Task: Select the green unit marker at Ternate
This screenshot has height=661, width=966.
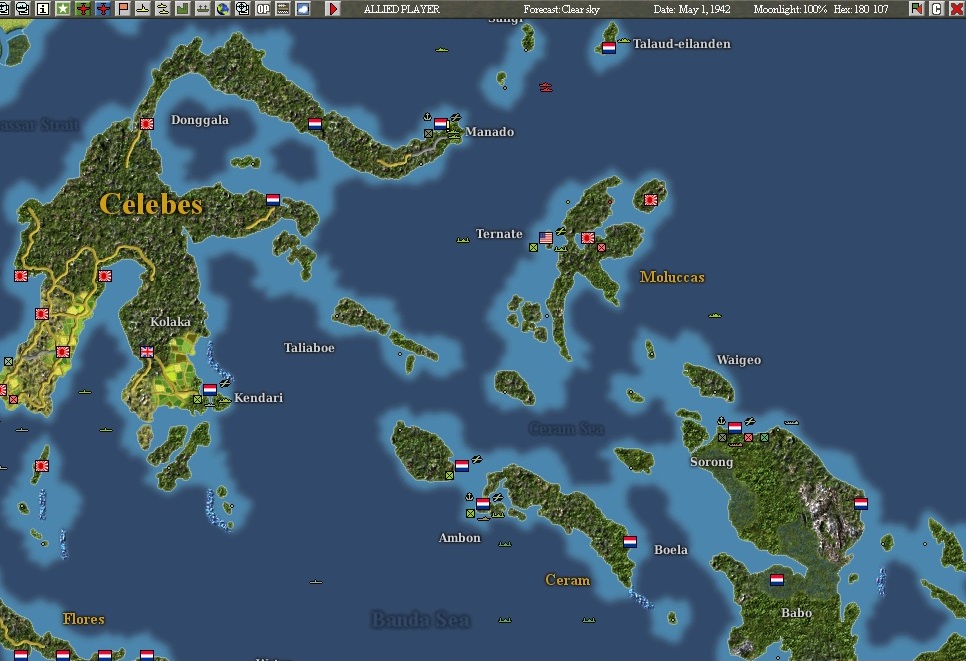Action: point(533,248)
